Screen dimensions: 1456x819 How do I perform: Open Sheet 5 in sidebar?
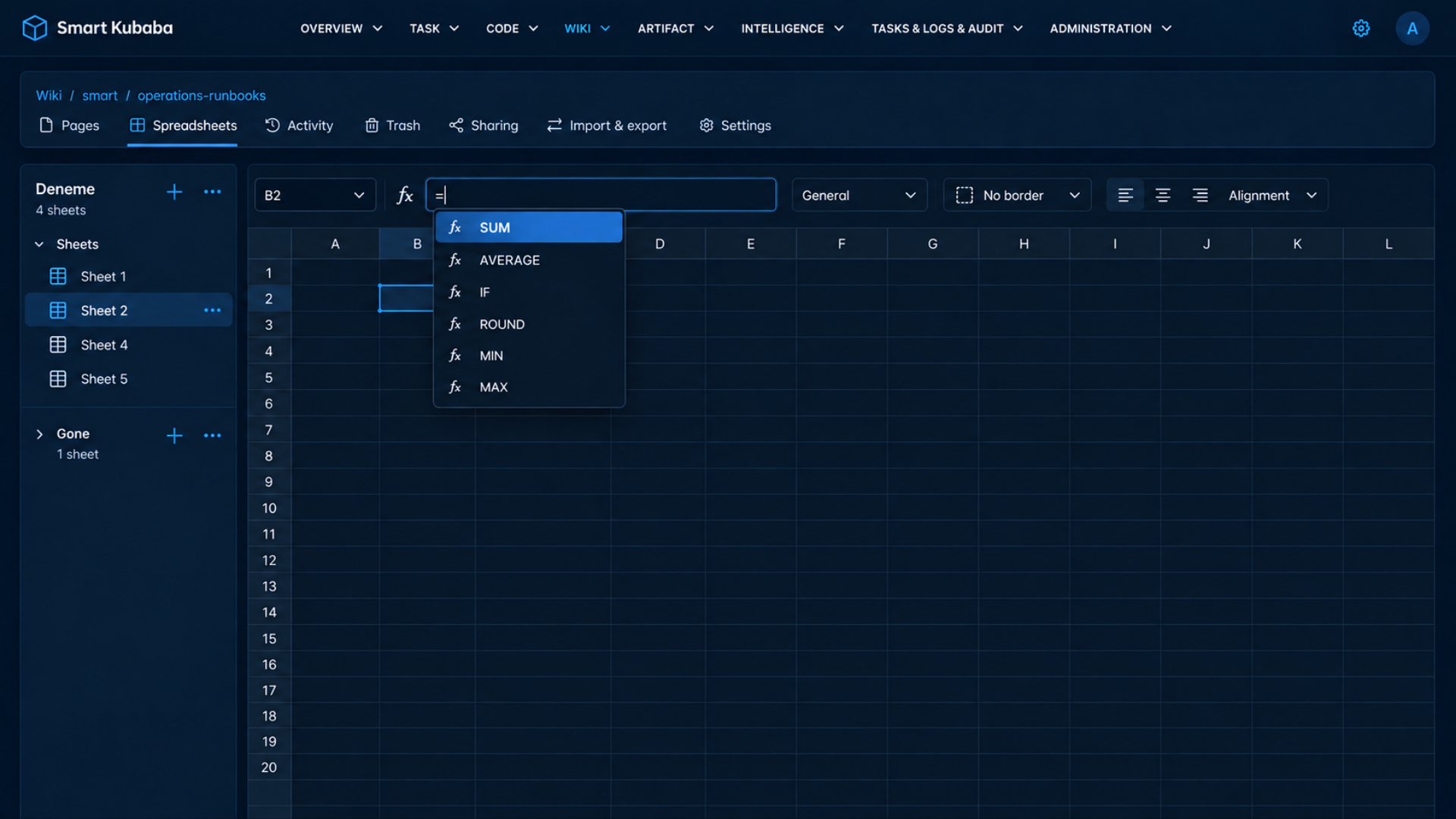click(x=129, y=379)
